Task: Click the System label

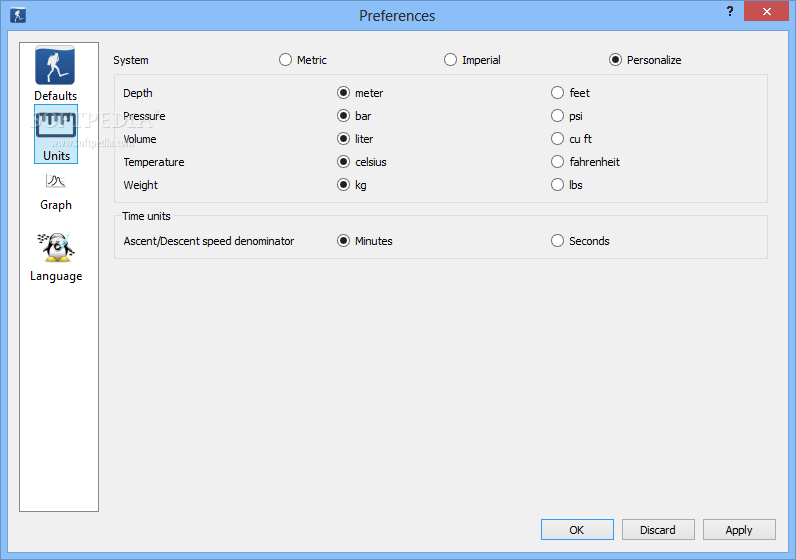Action: coord(131,60)
